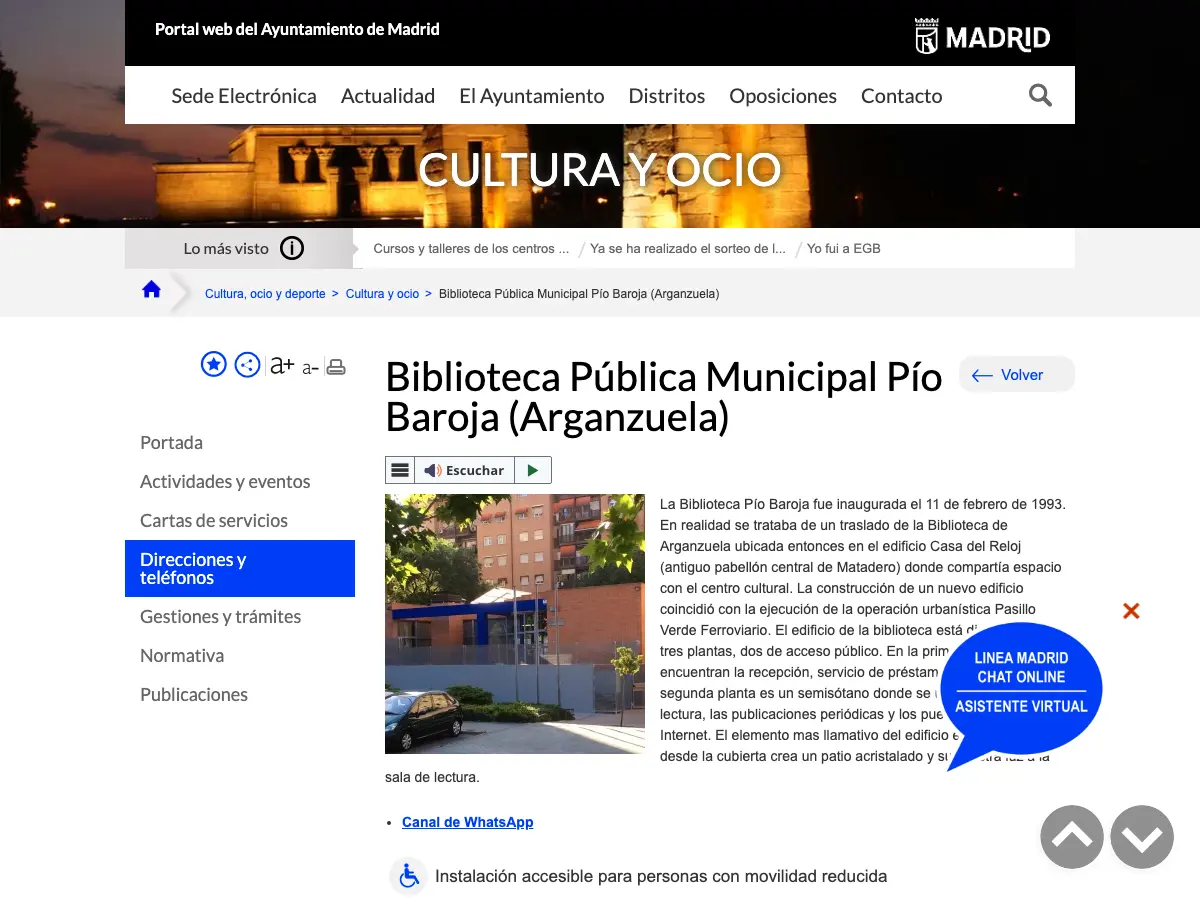Go to the home page via the house icon
Viewport: 1200px width, 900px height.
click(x=151, y=290)
